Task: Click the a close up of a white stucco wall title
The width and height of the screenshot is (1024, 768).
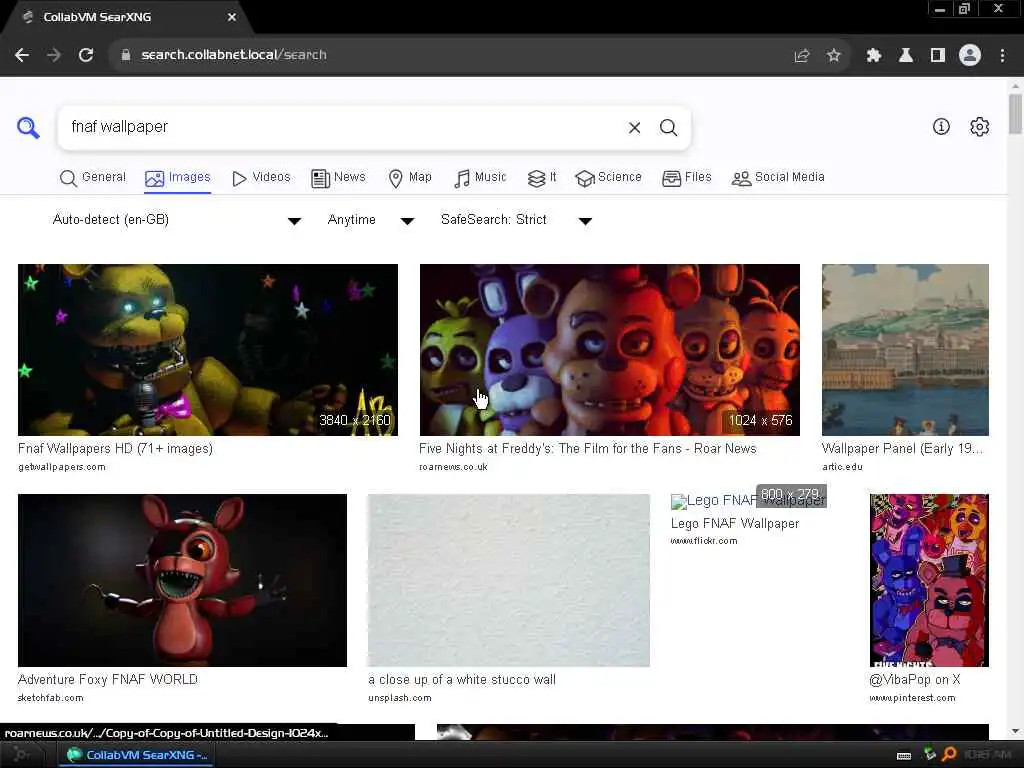Action: click(x=462, y=680)
